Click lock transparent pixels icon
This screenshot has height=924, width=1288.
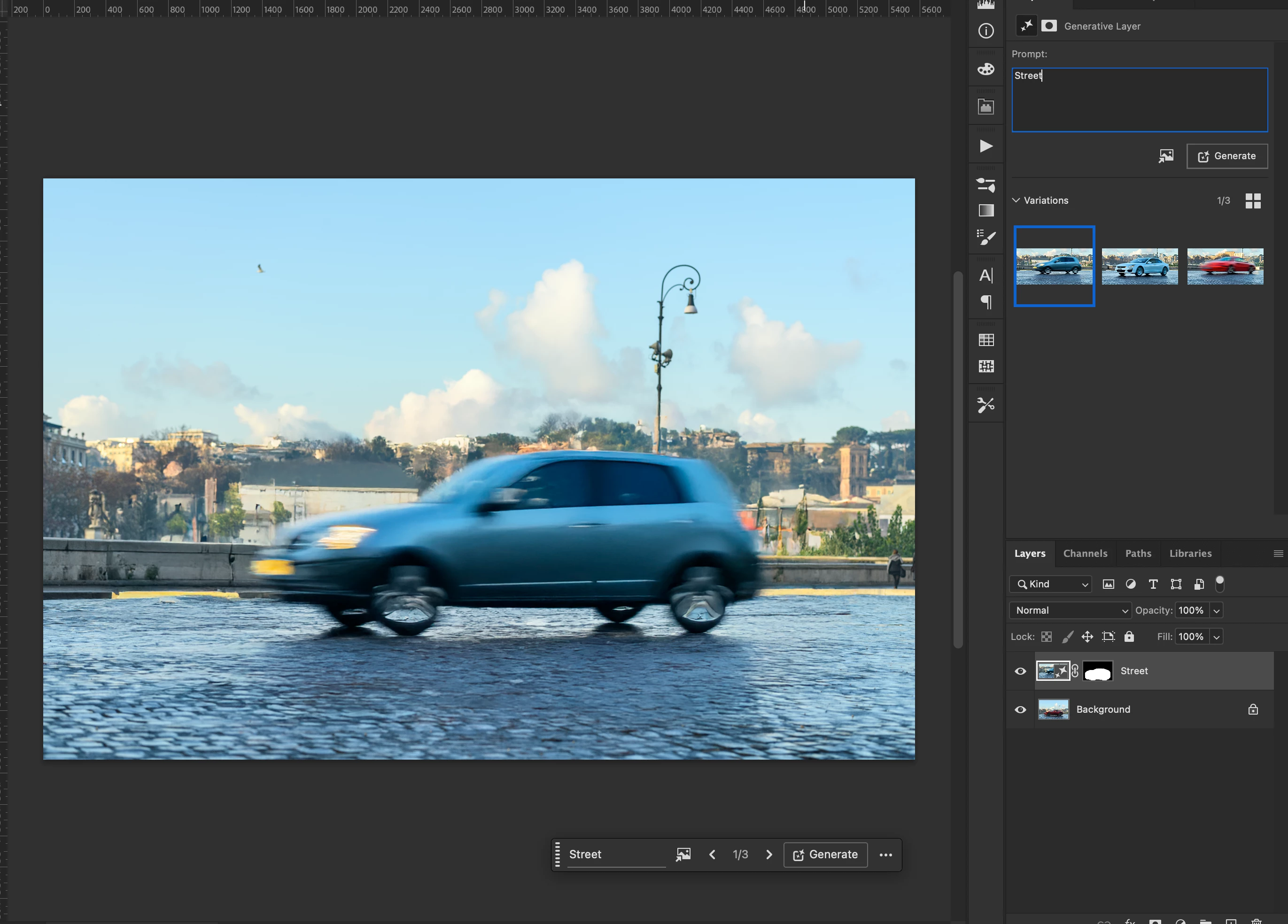pyautogui.click(x=1046, y=637)
